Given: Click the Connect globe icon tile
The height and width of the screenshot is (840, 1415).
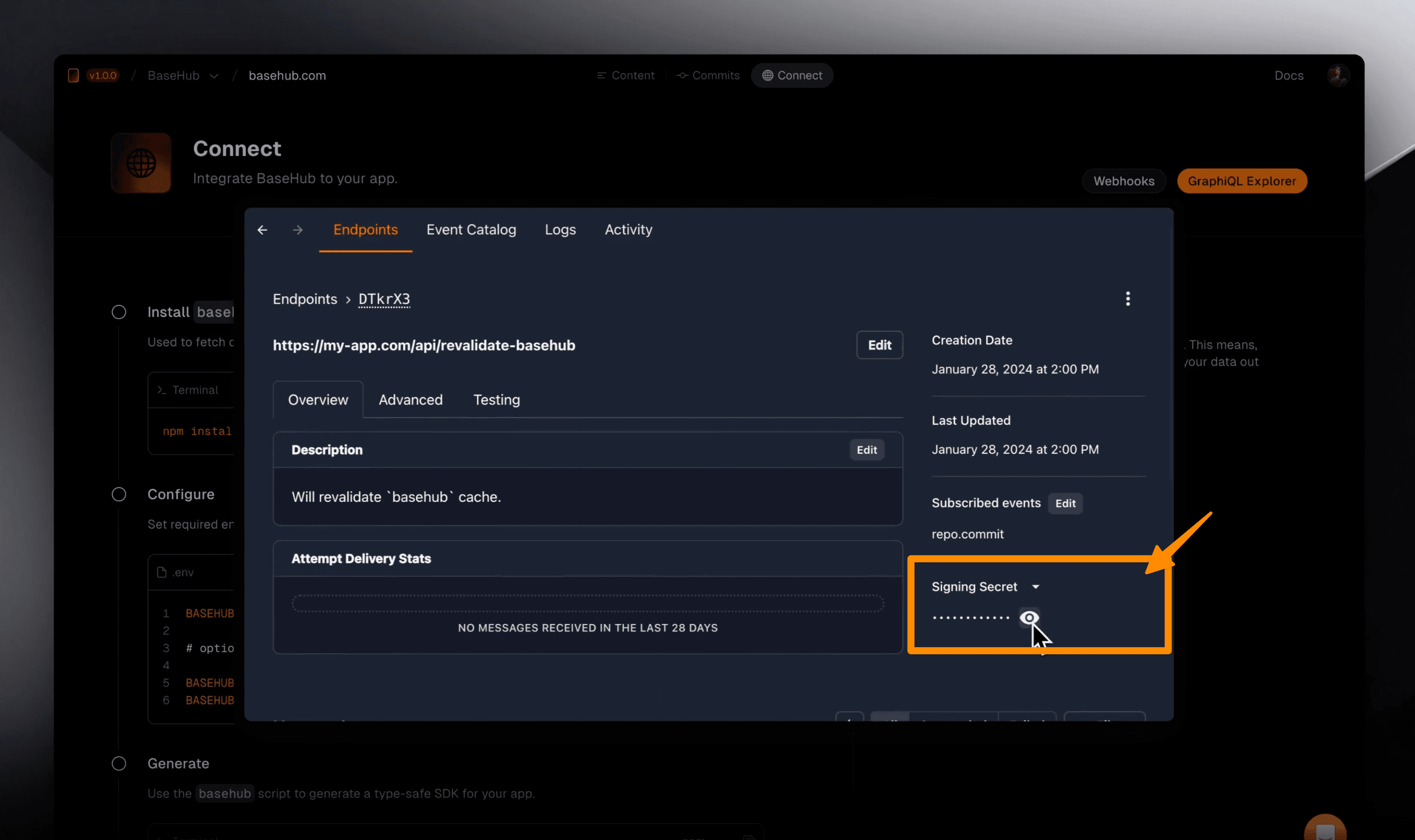Looking at the screenshot, I should (141, 164).
